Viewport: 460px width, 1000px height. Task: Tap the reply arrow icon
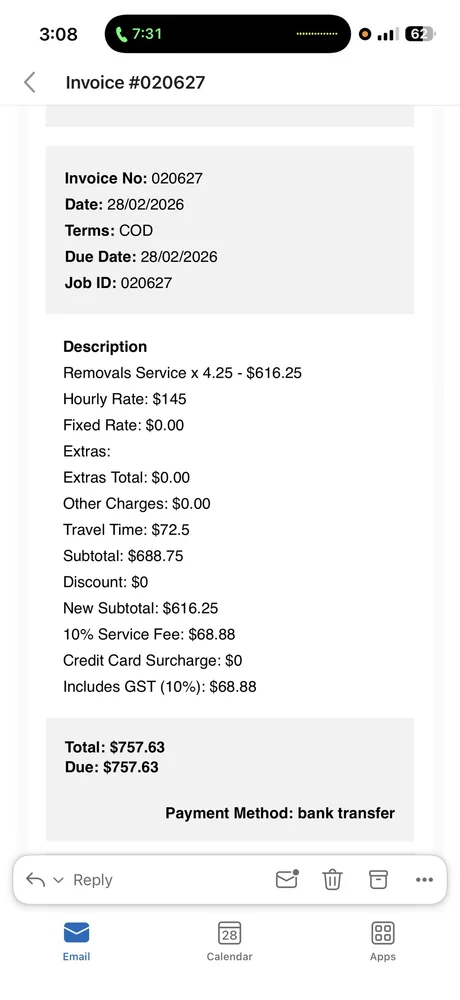35,879
